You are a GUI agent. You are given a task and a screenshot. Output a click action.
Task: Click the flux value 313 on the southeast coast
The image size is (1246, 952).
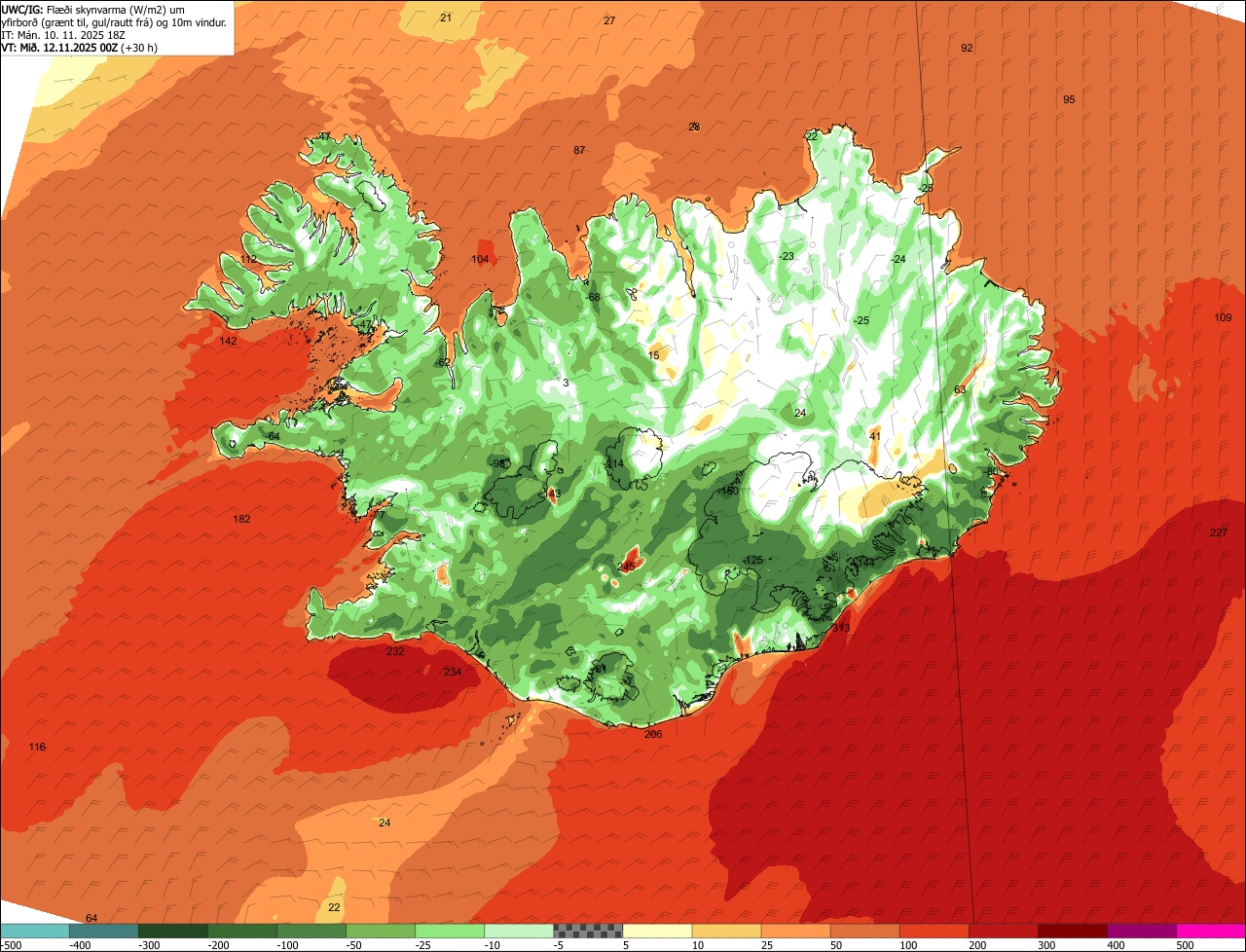(841, 628)
